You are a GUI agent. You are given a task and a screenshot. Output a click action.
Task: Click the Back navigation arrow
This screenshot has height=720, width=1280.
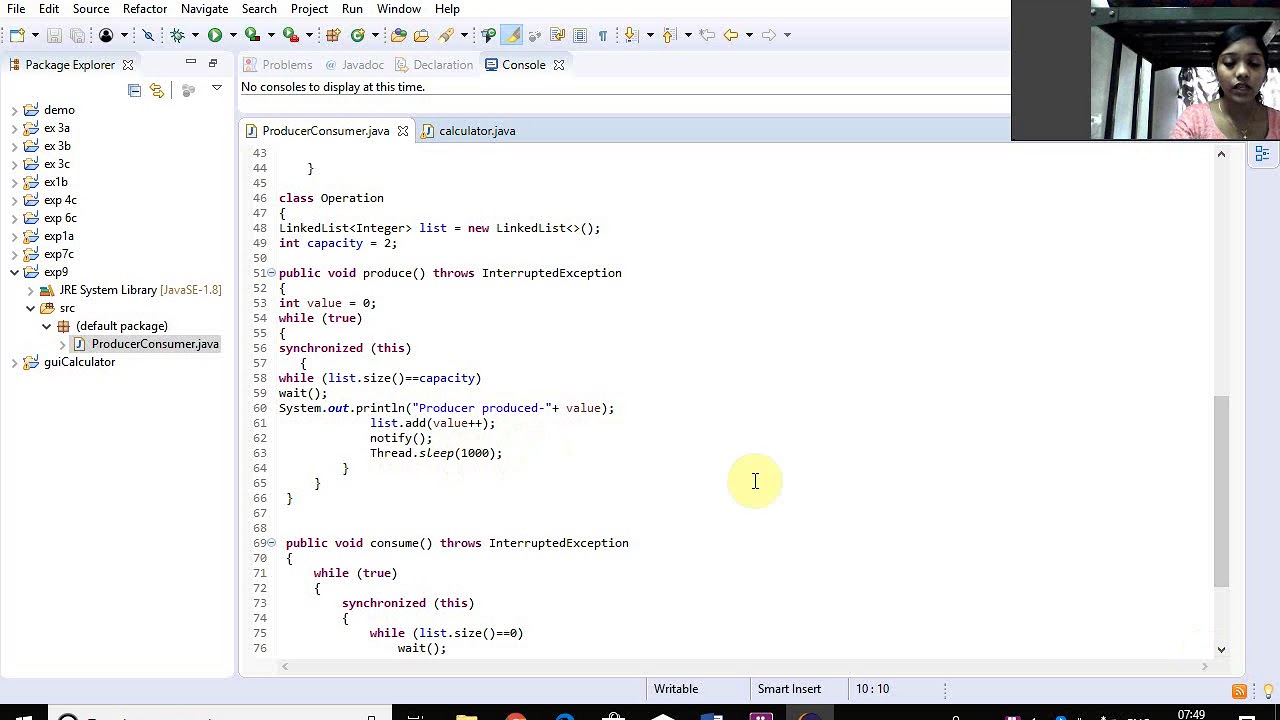point(730,35)
